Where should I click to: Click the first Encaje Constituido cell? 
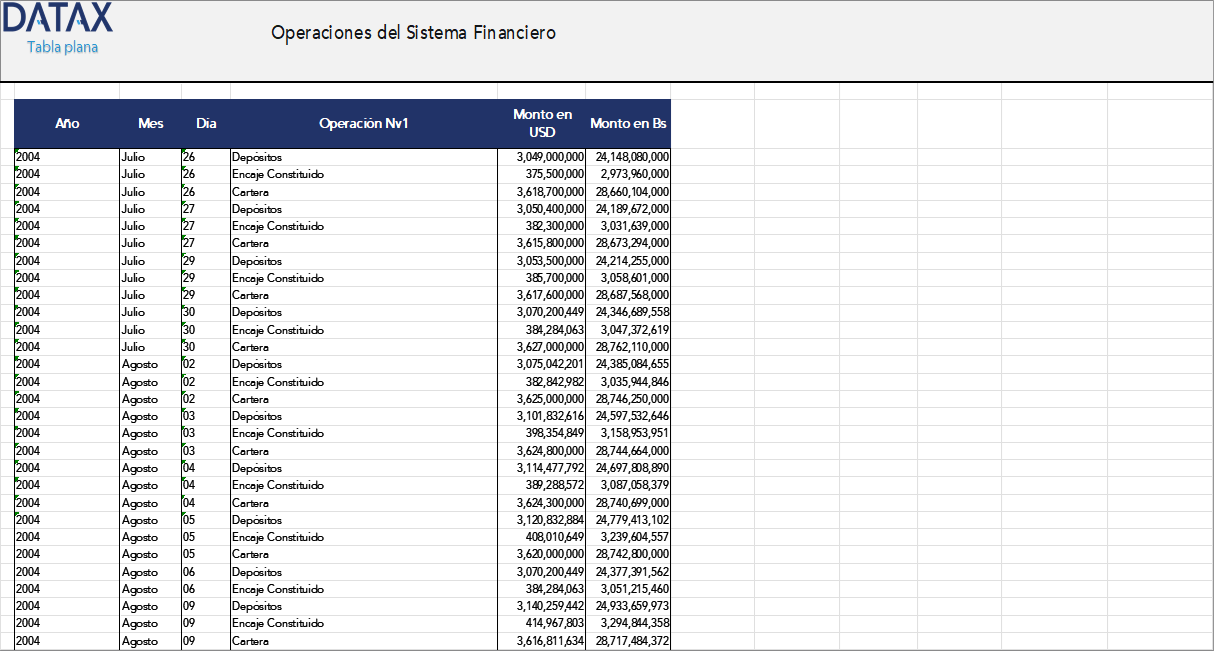tap(276, 174)
